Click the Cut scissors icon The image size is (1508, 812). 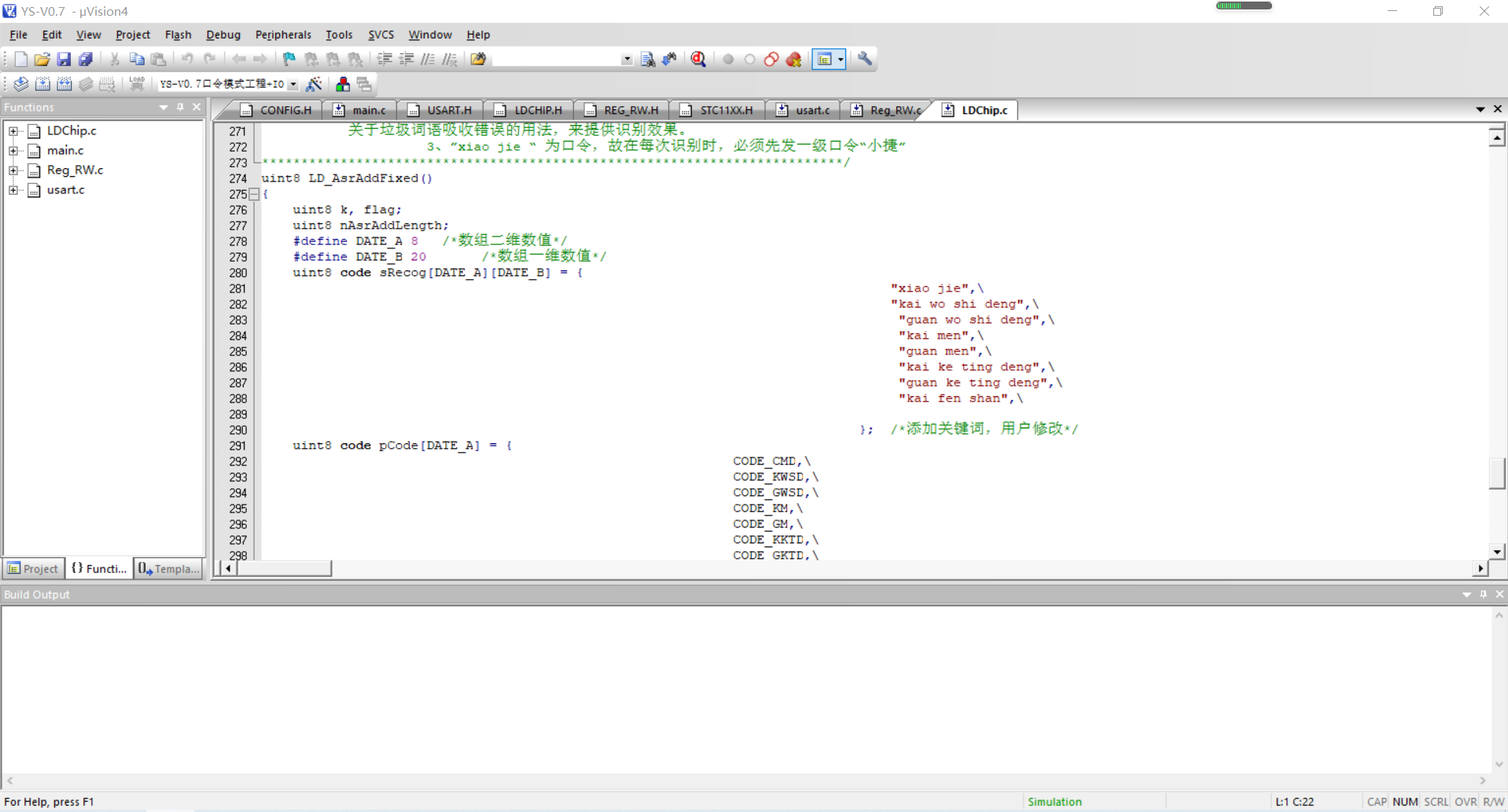(115, 59)
